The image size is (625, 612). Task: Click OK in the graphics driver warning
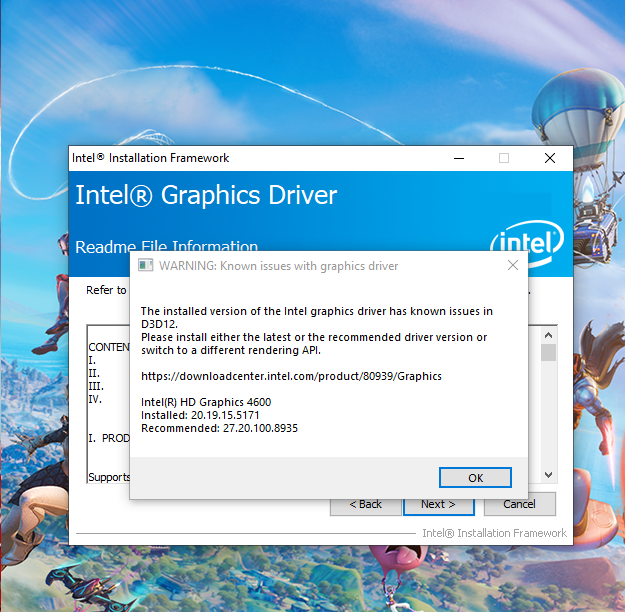(x=475, y=477)
